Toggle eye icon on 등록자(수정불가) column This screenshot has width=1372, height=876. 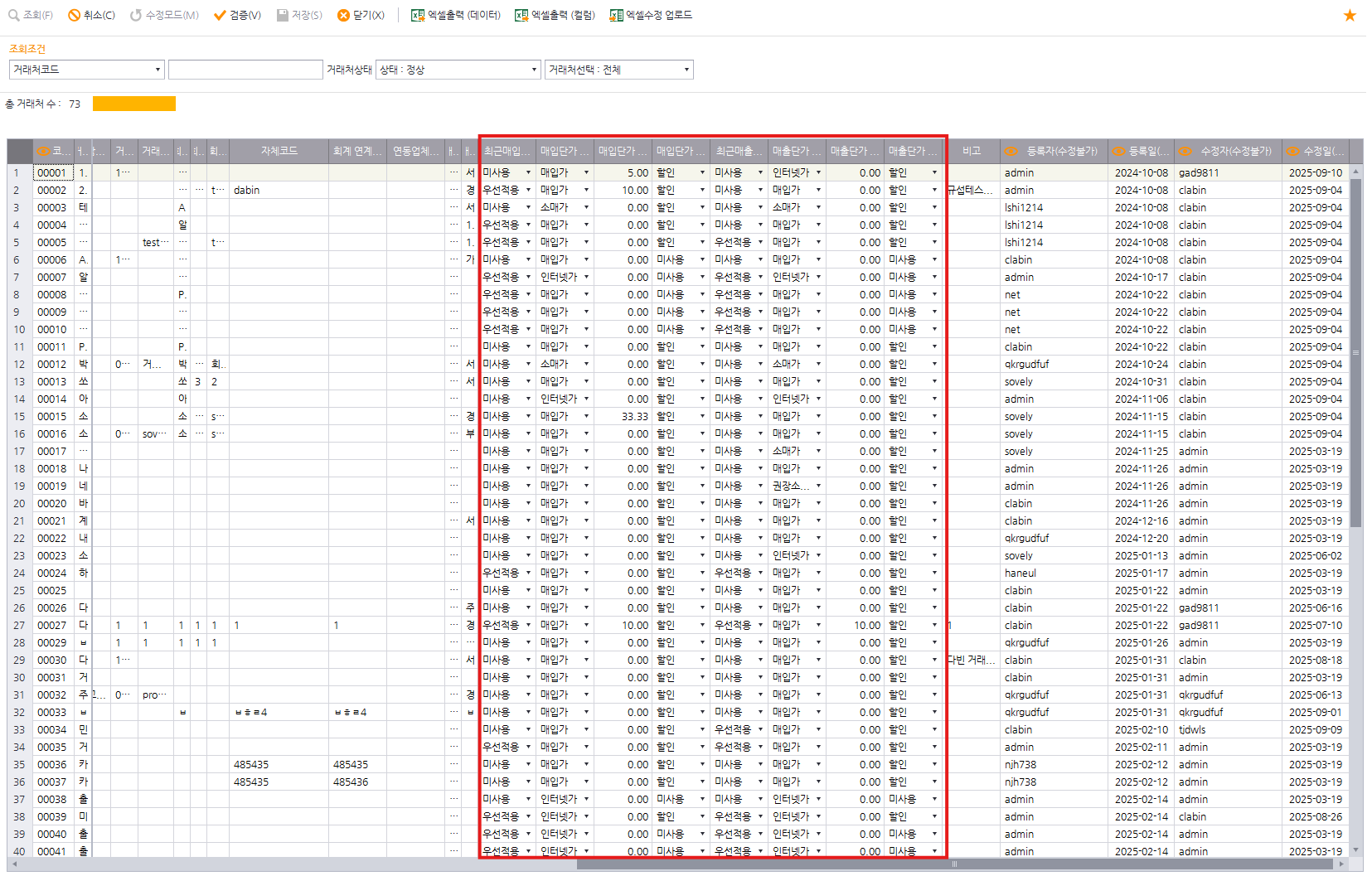[1011, 151]
